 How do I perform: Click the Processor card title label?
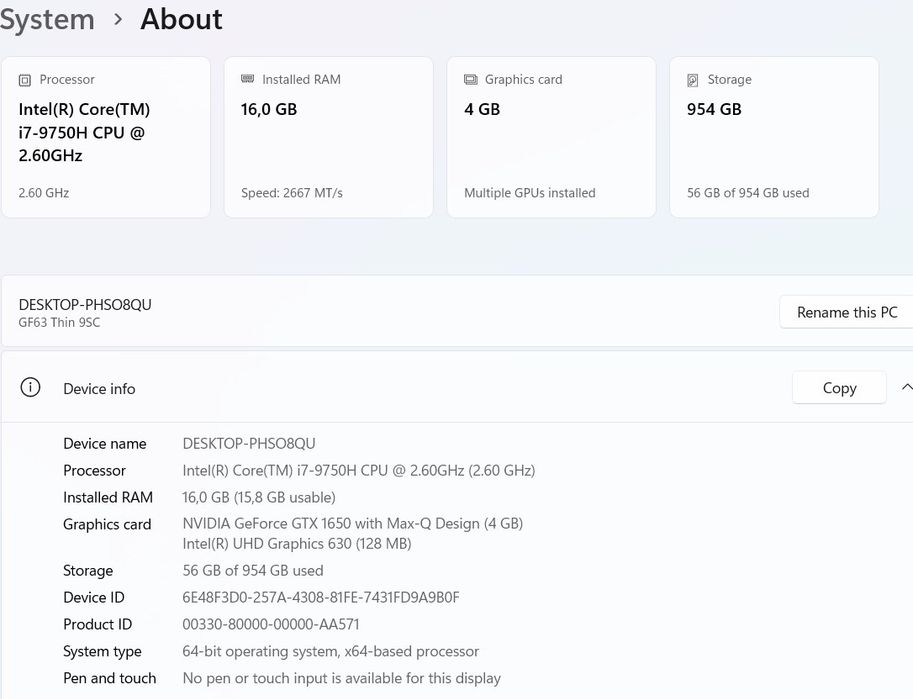tap(67, 80)
